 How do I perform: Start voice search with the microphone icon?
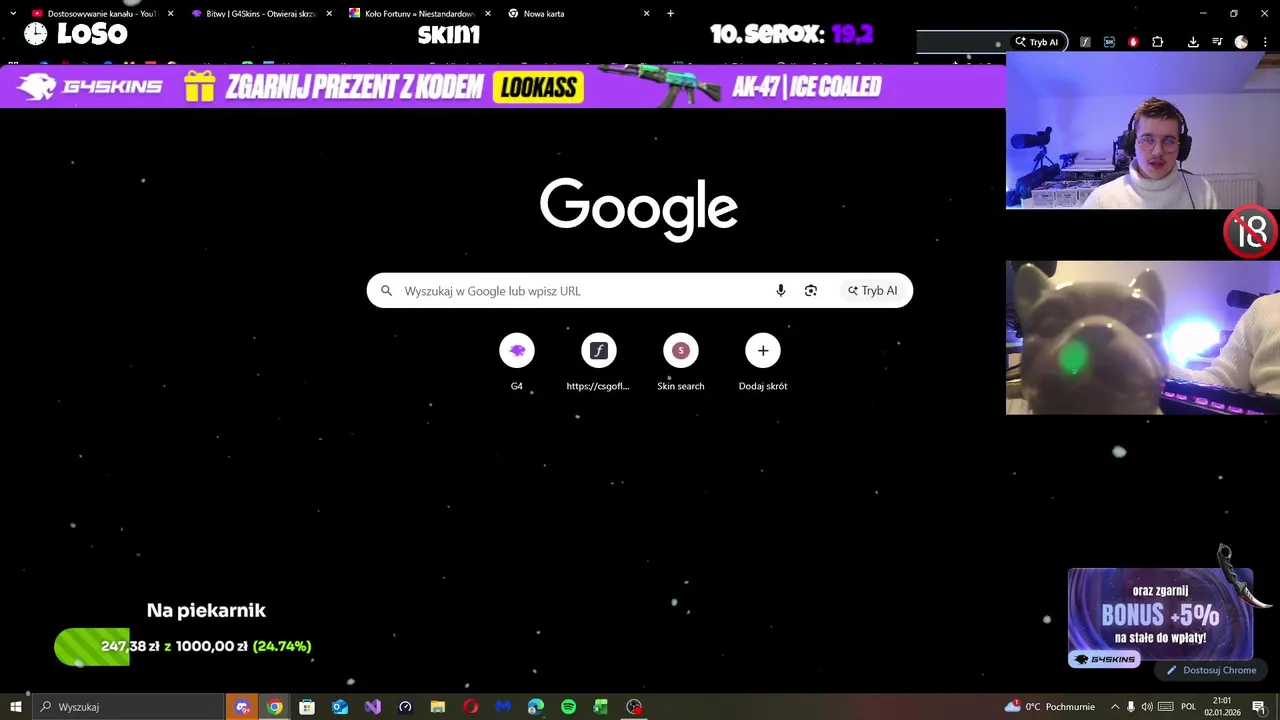[x=781, y=291]
